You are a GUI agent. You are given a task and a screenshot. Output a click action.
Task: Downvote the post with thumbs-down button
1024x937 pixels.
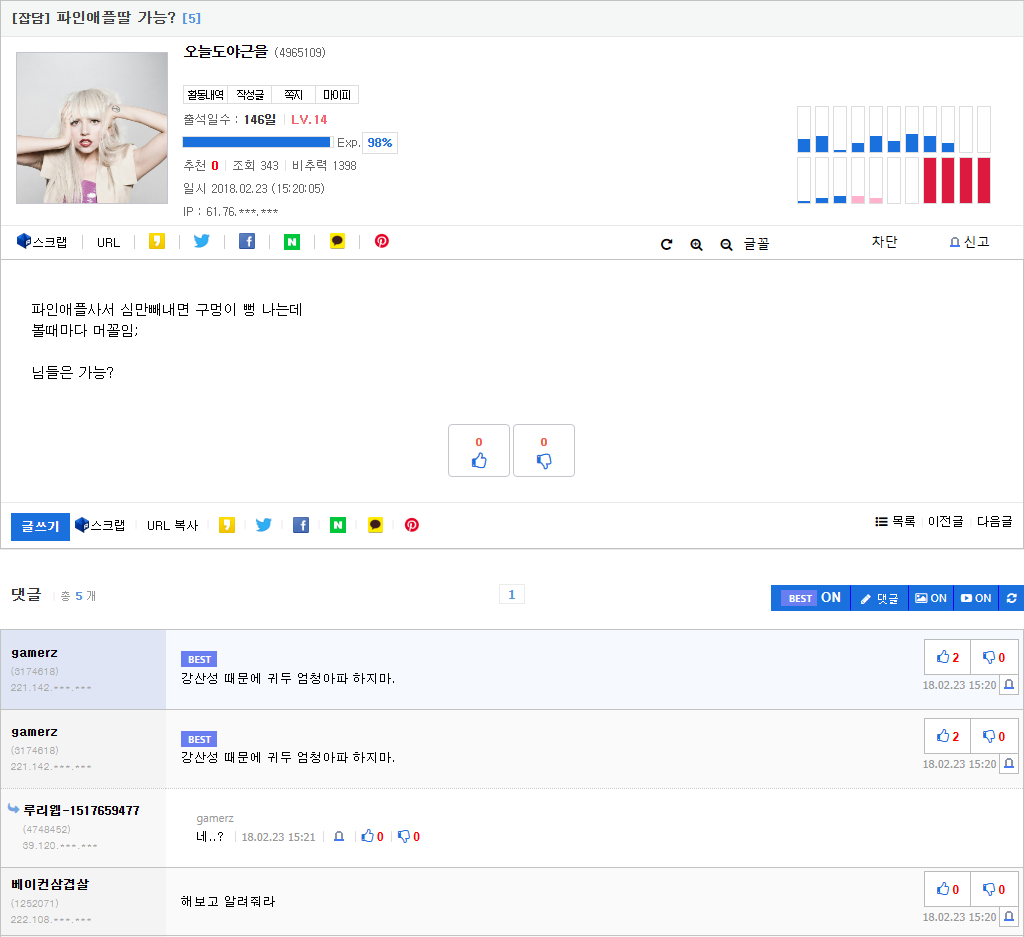click(x=544, y=451)
